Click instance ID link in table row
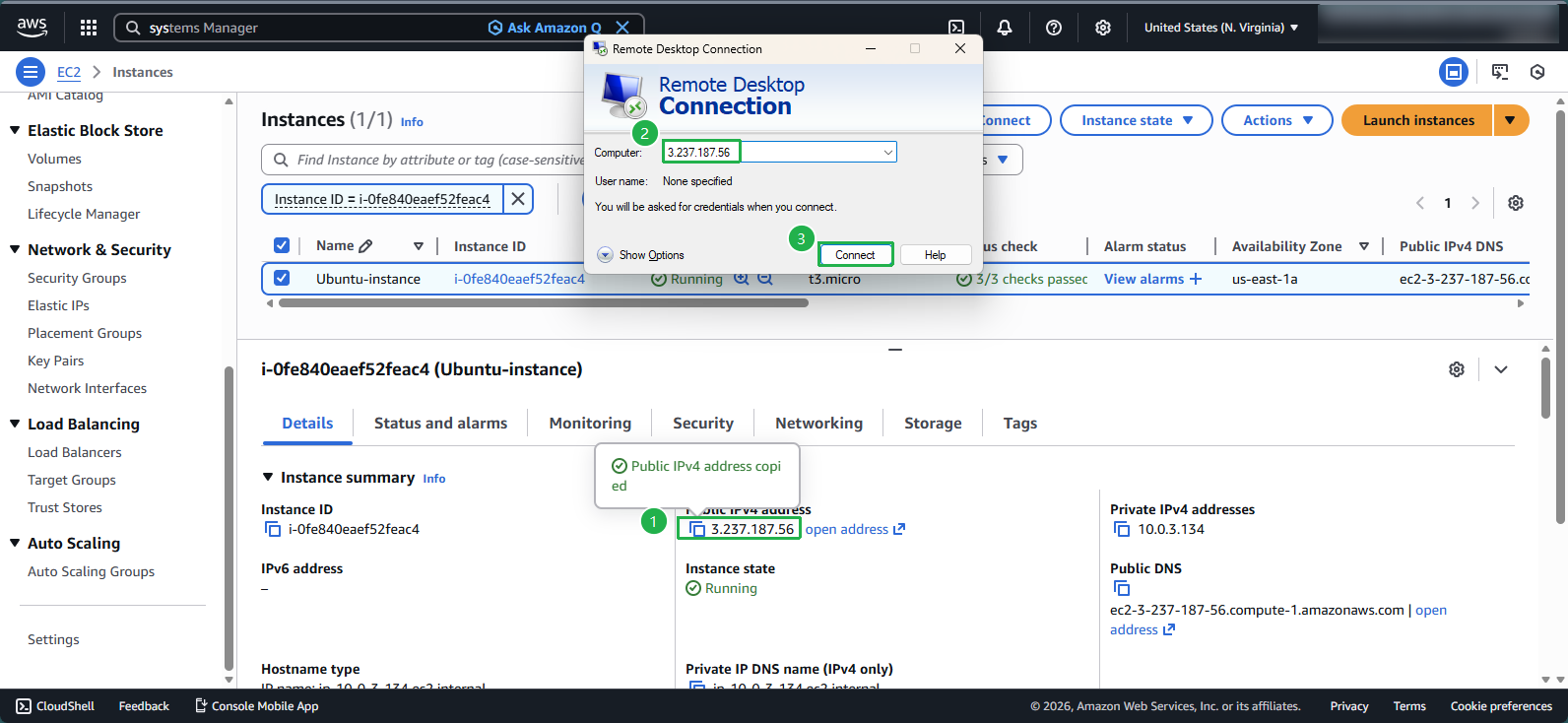This screenshot has height=723, width=1568. pos(519,279)
